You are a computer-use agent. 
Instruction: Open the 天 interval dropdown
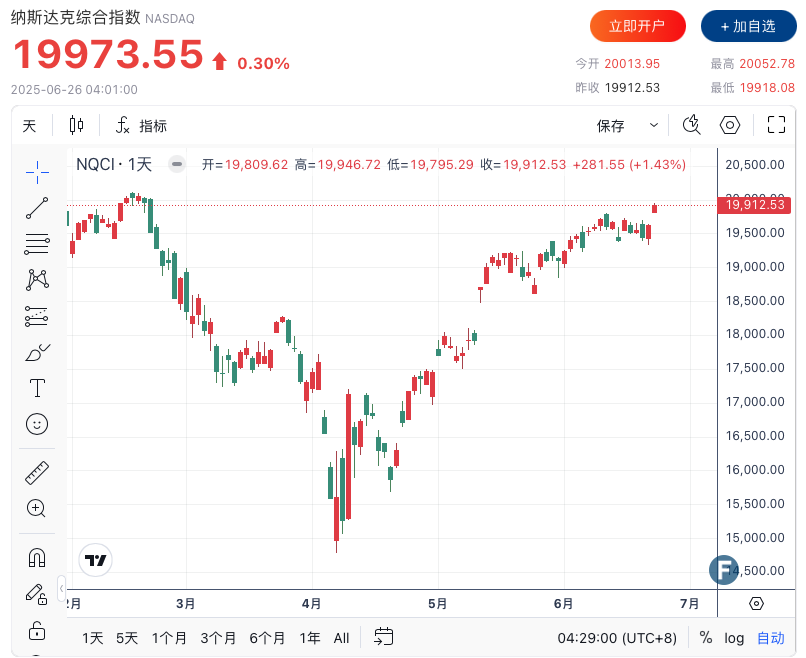pyautogui.click(x=30, y=125)
